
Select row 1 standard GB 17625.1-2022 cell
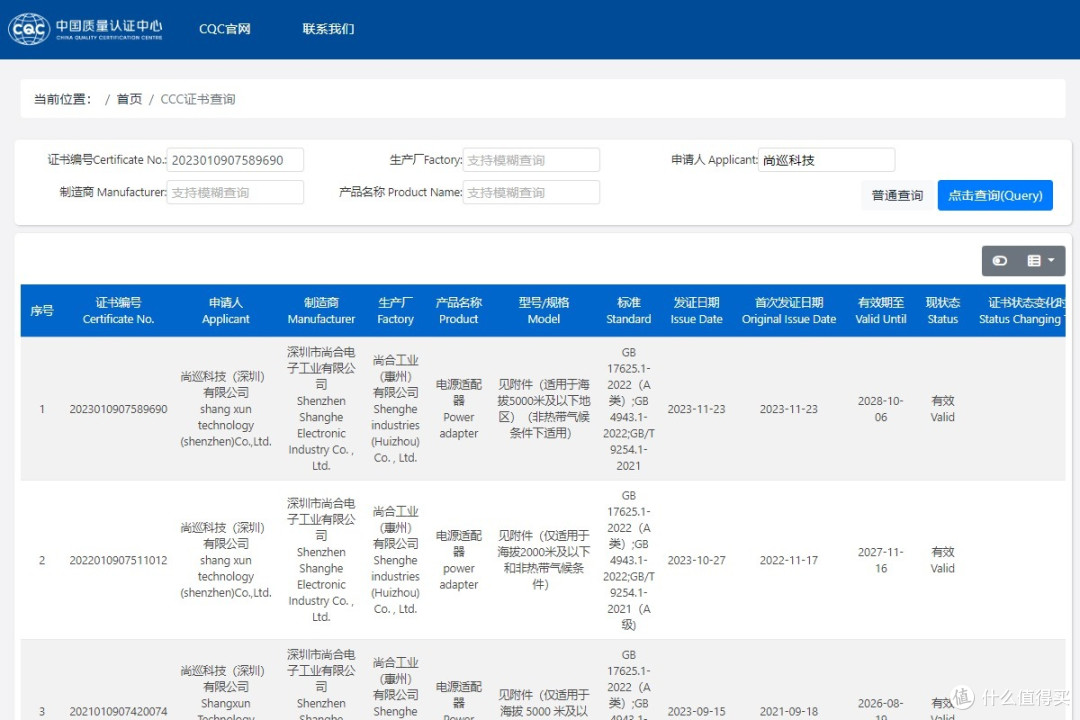(629, 409)
